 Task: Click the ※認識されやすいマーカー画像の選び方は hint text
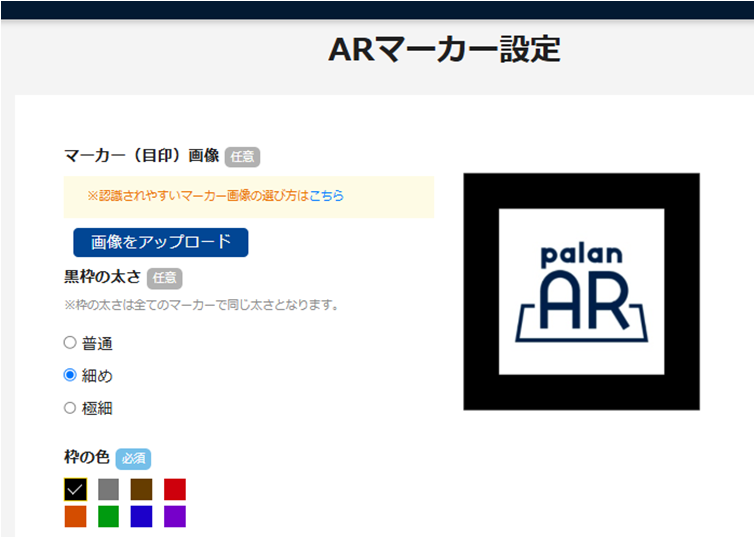(198, 196)
